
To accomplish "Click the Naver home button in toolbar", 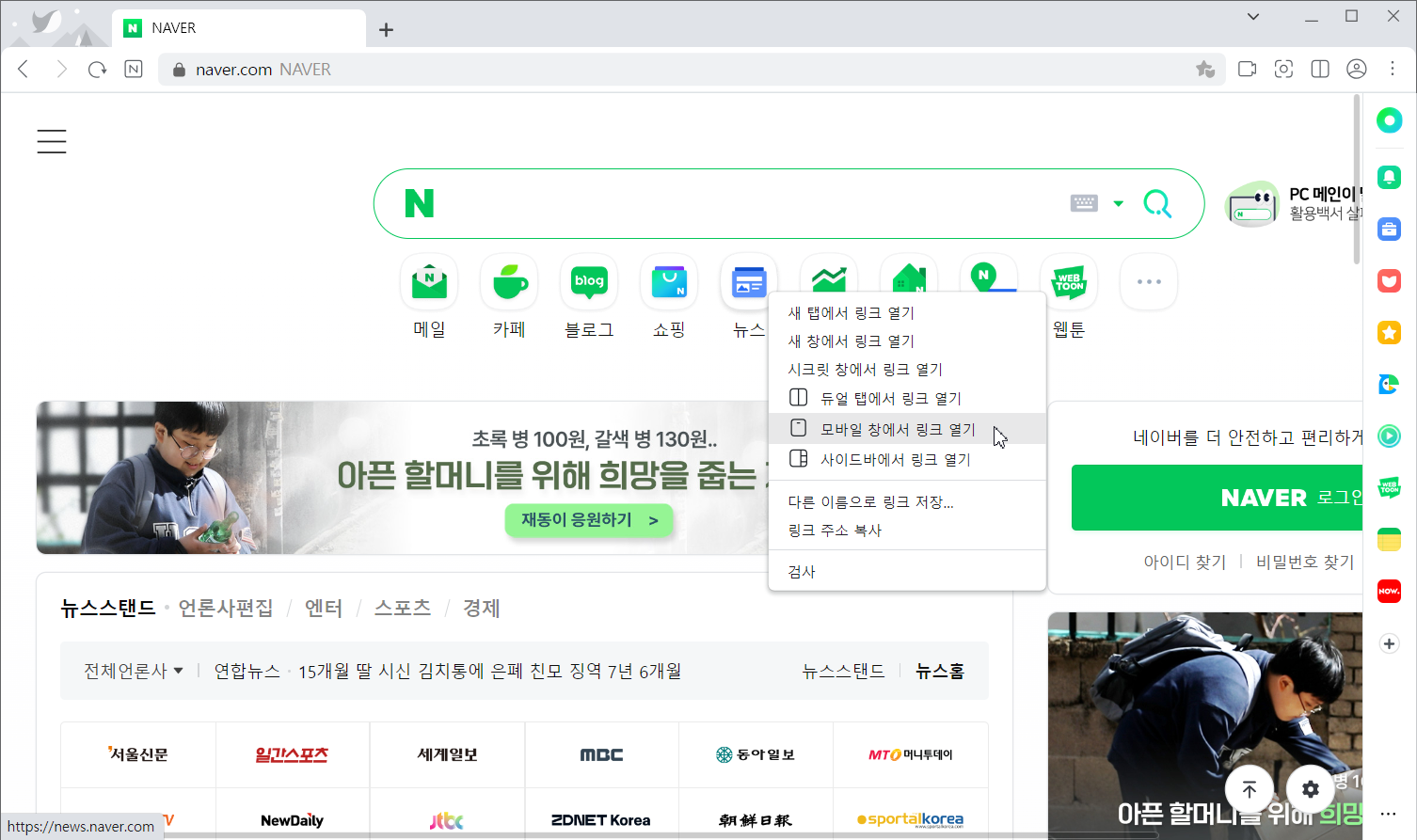I will (x=134, y=69).
